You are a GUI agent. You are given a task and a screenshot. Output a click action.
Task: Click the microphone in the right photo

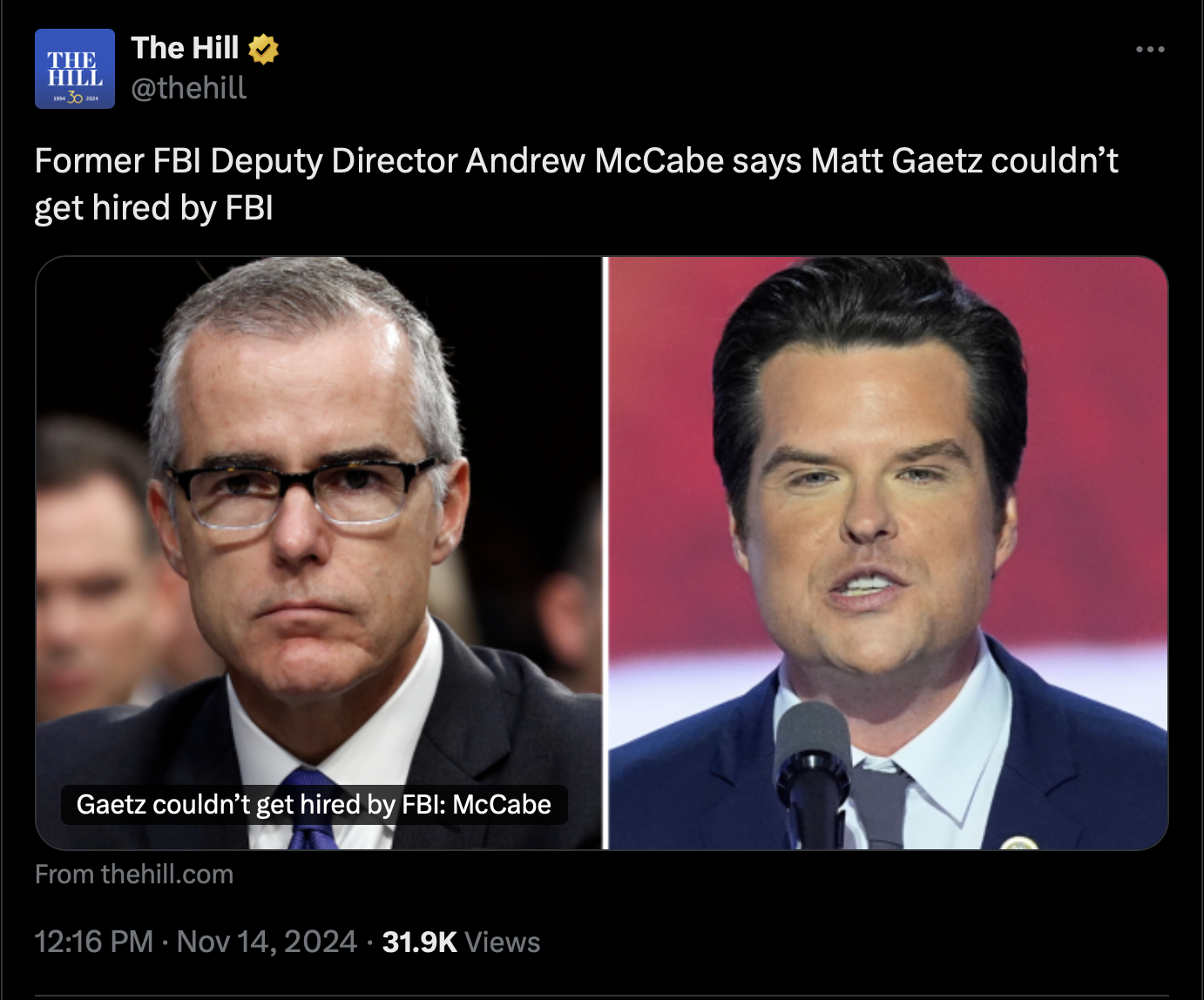click(x=813, y=758)
